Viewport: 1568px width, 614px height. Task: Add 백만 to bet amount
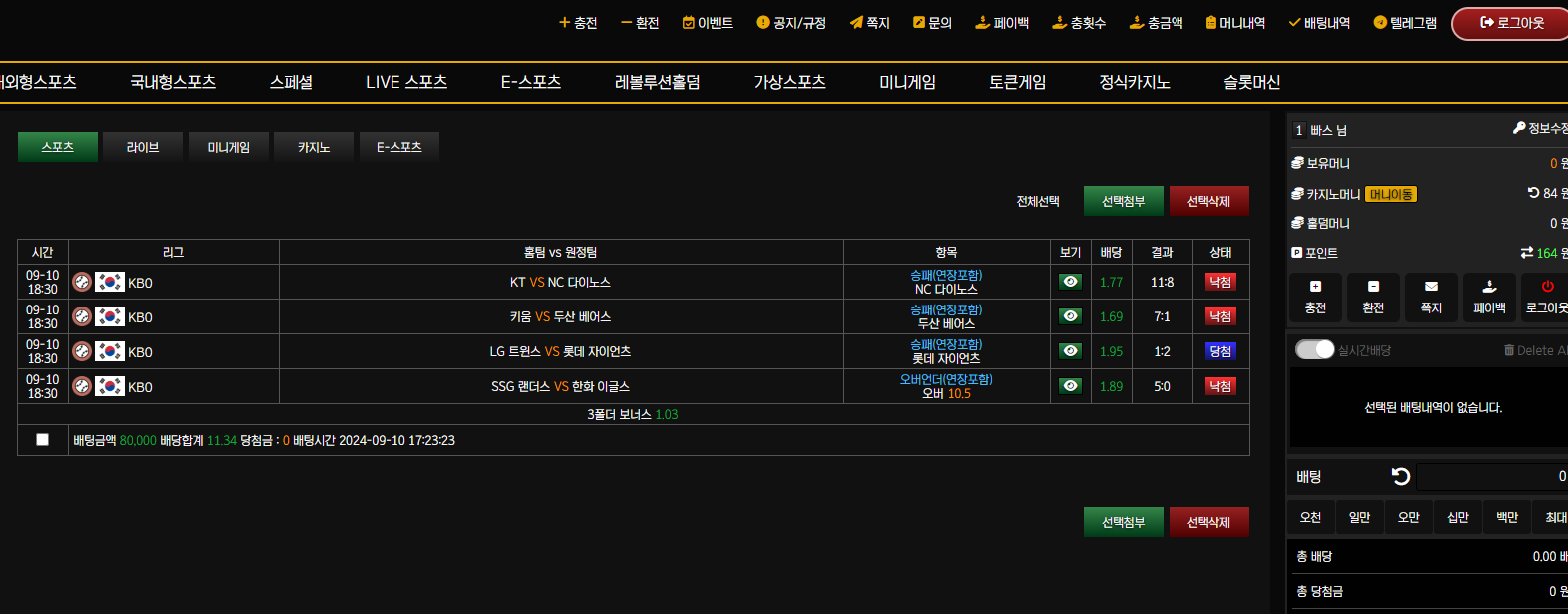click(x=1507, y=517)
